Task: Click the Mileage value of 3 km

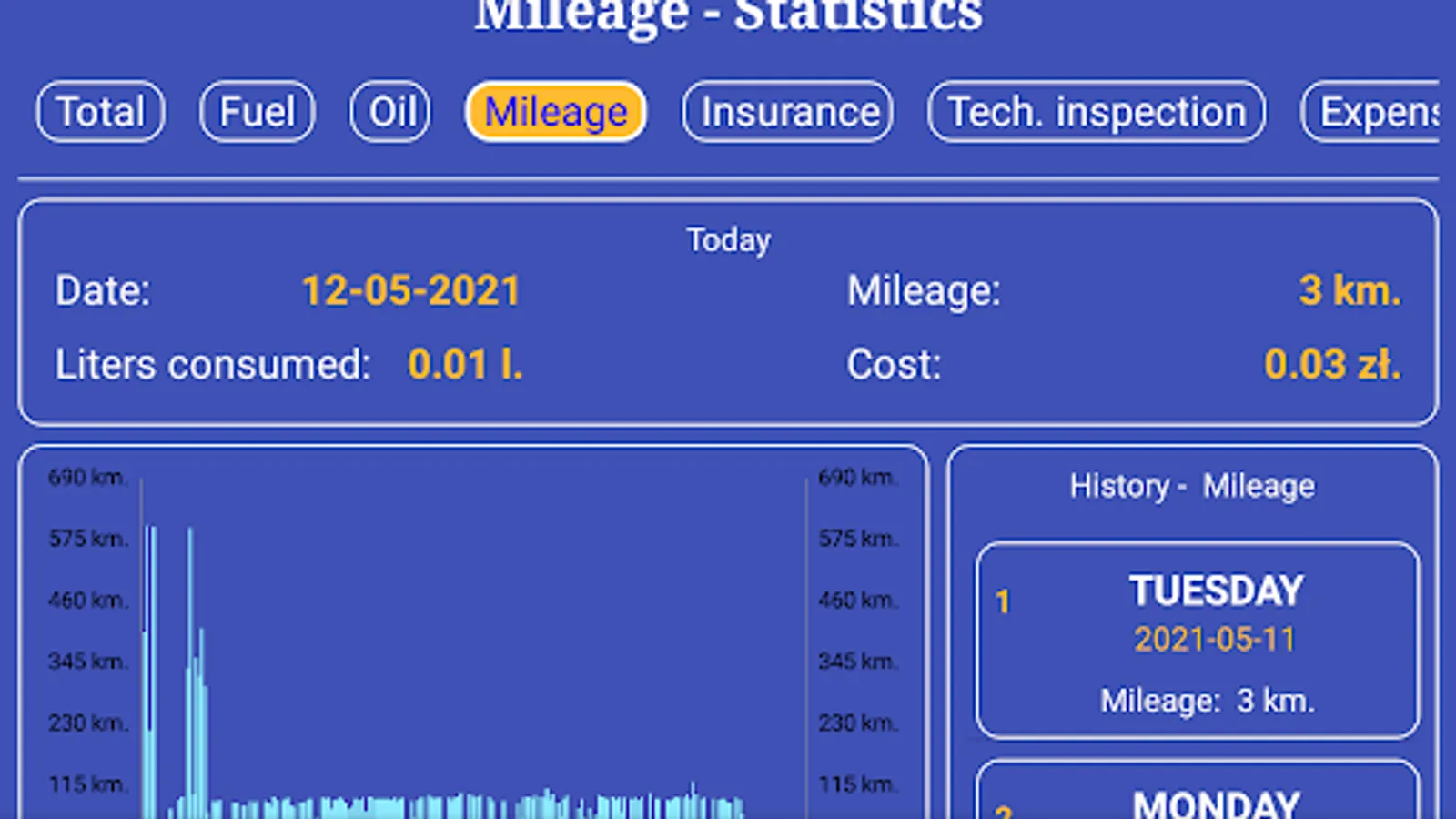Action: click(1350, 290)
